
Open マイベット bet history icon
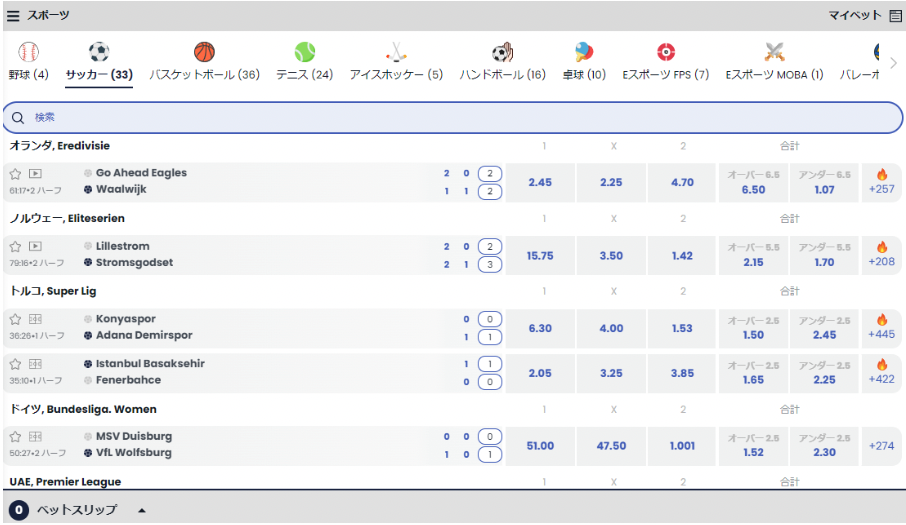(895, 16)
